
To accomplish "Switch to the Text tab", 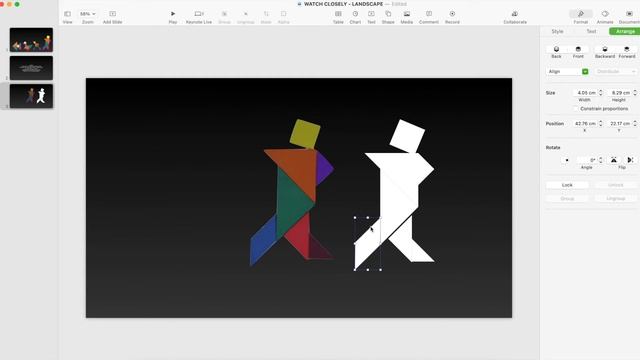I will [x=591, y=31].
